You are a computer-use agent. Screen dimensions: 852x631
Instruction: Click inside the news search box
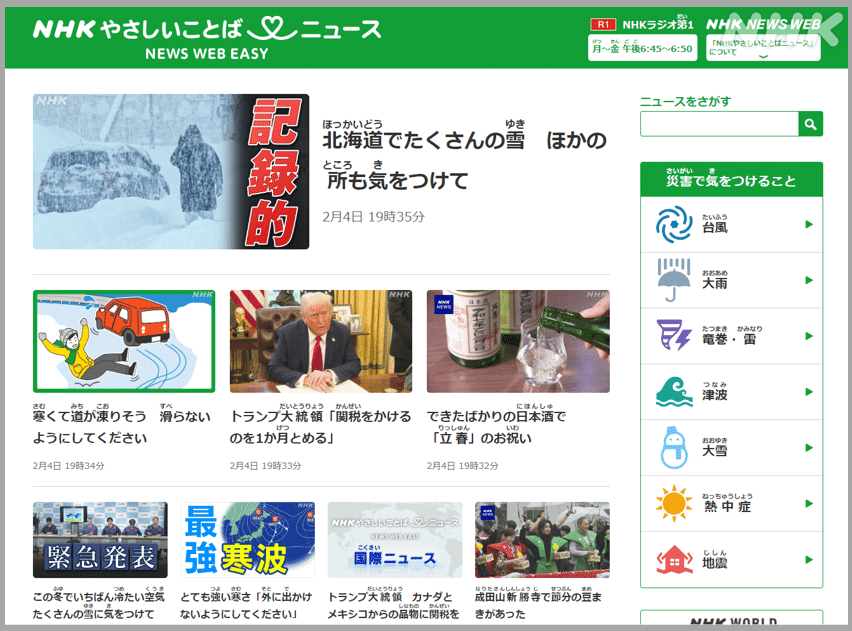click(717, 124)
